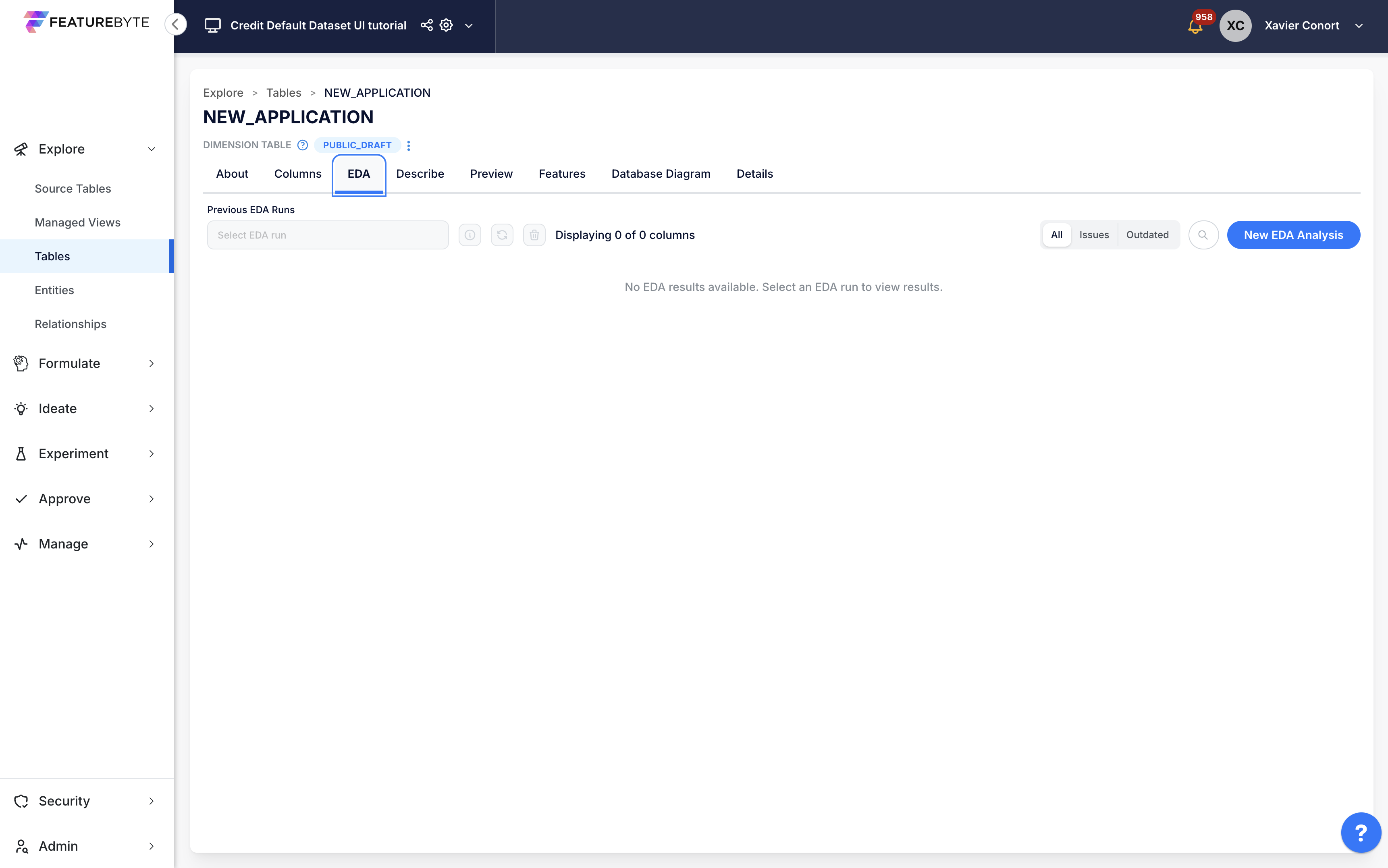Collapse the sidebar with the arrow button
1388x868 pixels.
[176, 24]
